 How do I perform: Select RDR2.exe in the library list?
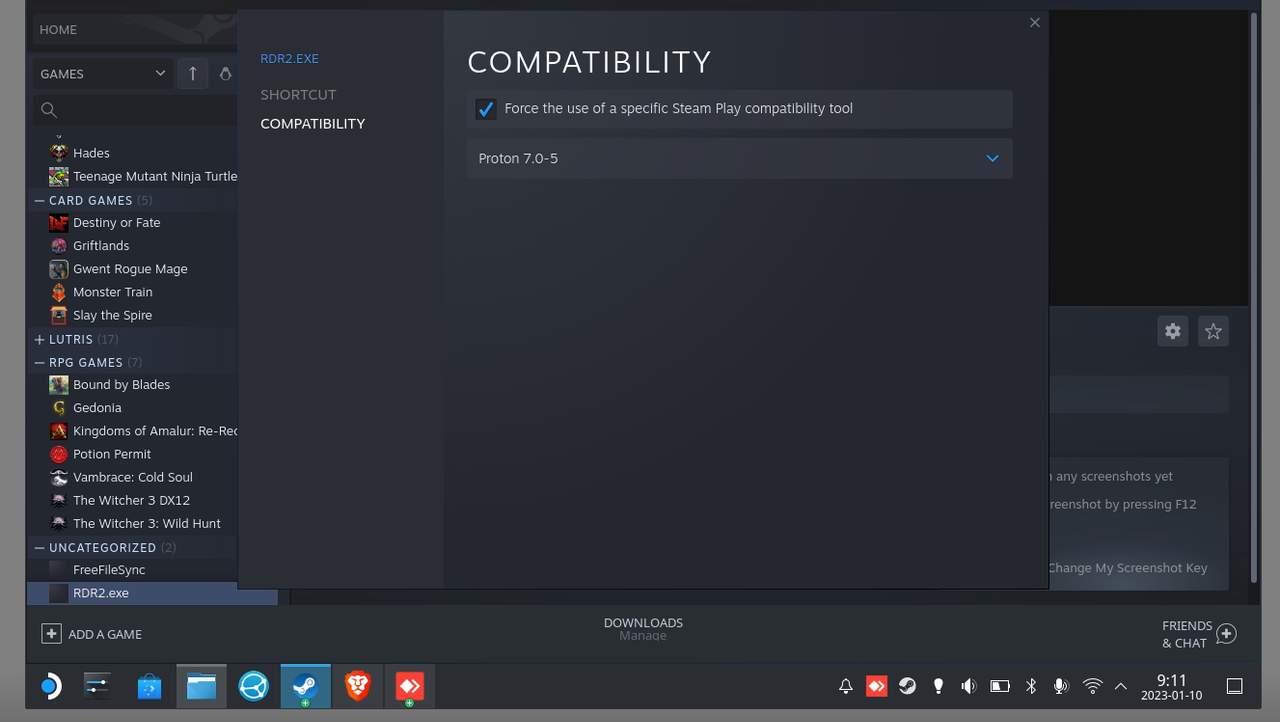click(152, 593)
